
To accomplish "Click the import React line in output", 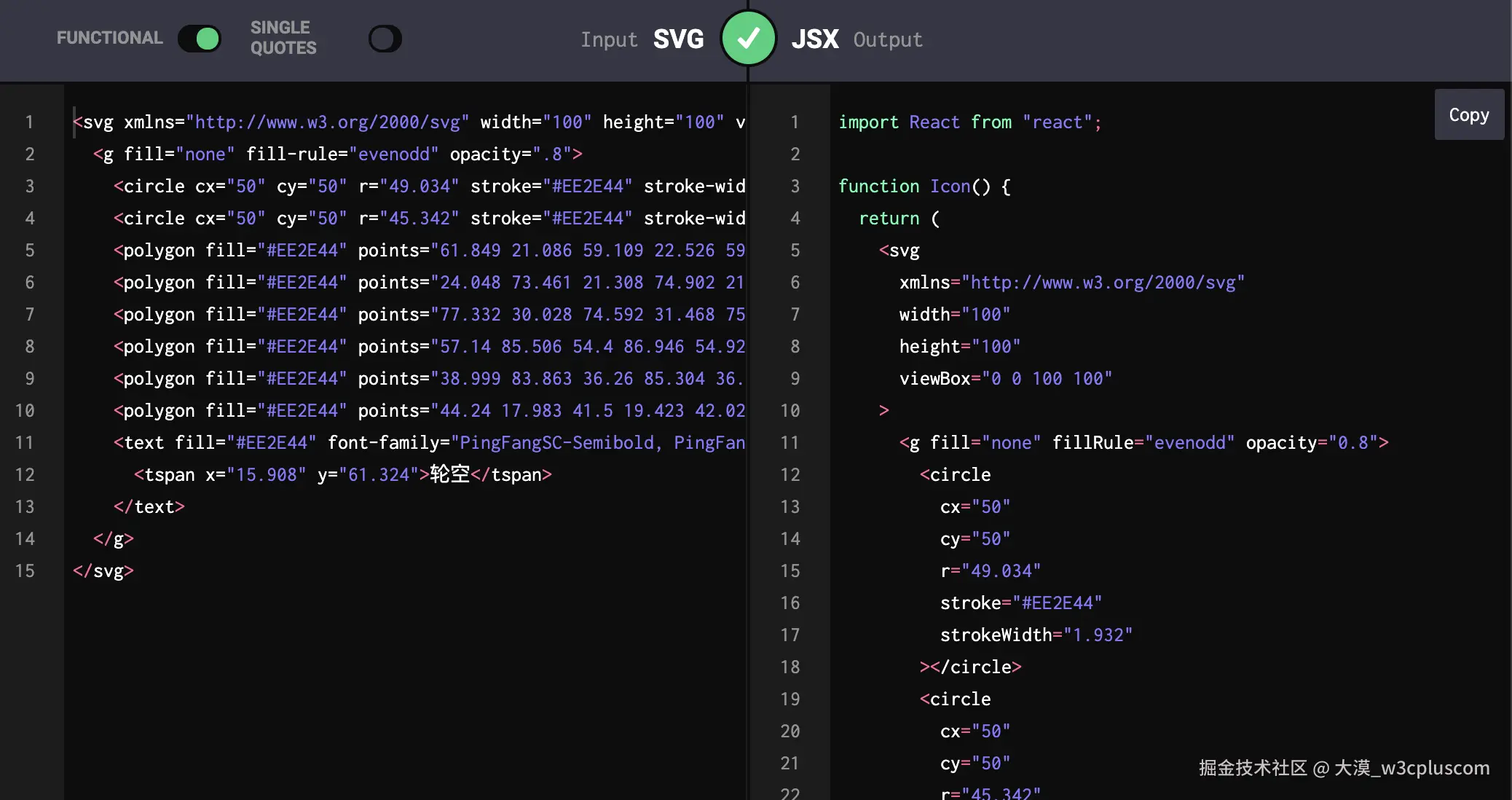I will (969, 122).
